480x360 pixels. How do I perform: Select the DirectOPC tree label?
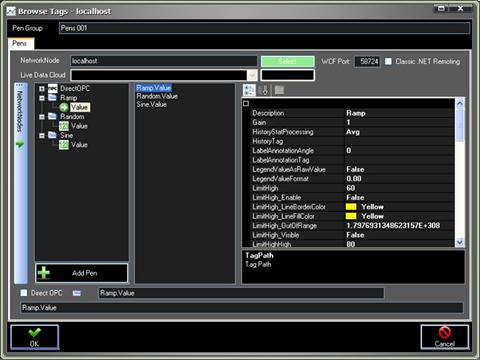pyautogui.click(x=75, y=89)
